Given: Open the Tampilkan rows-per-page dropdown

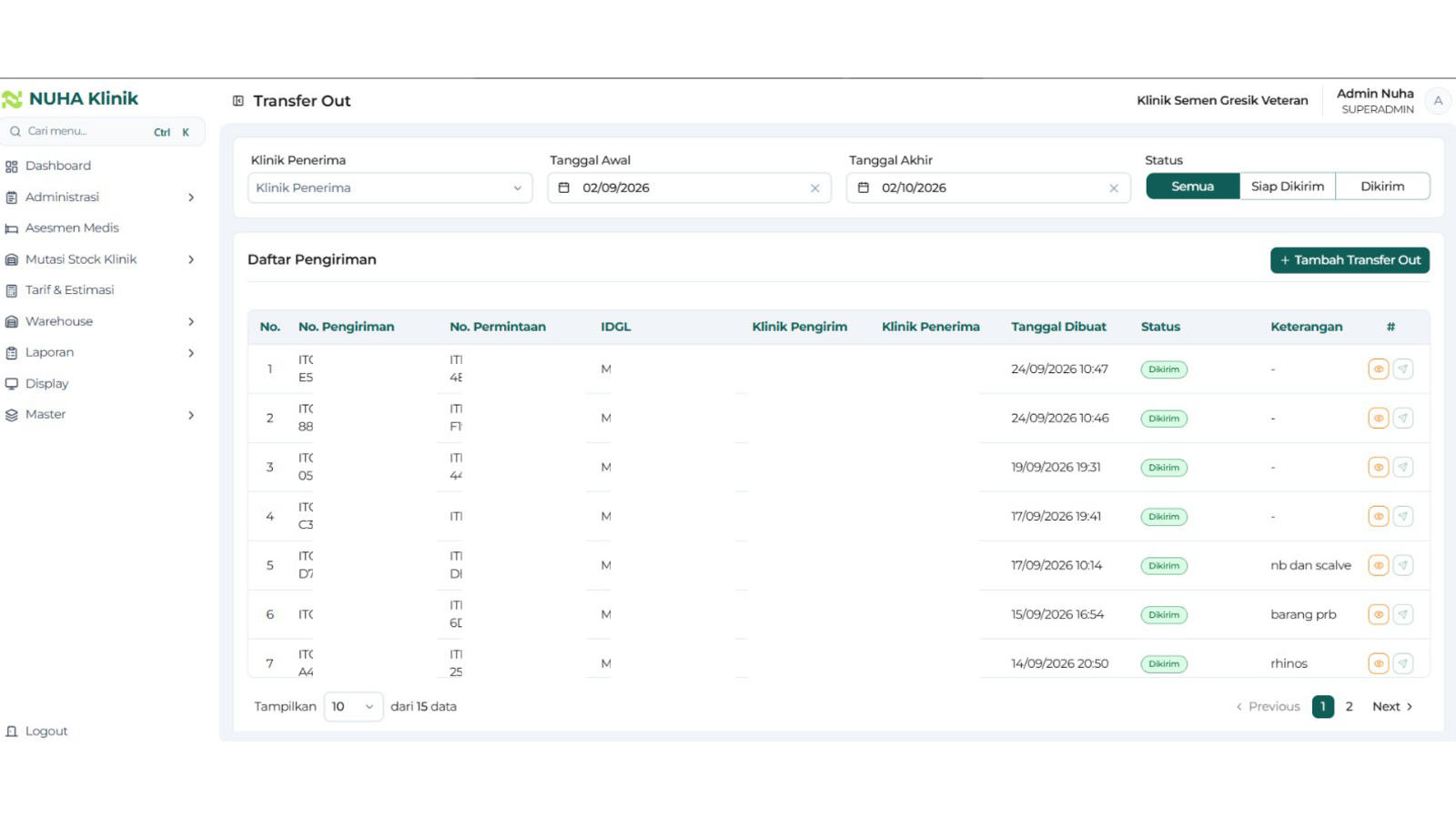Looking at the screenshot, I should 353,707.
